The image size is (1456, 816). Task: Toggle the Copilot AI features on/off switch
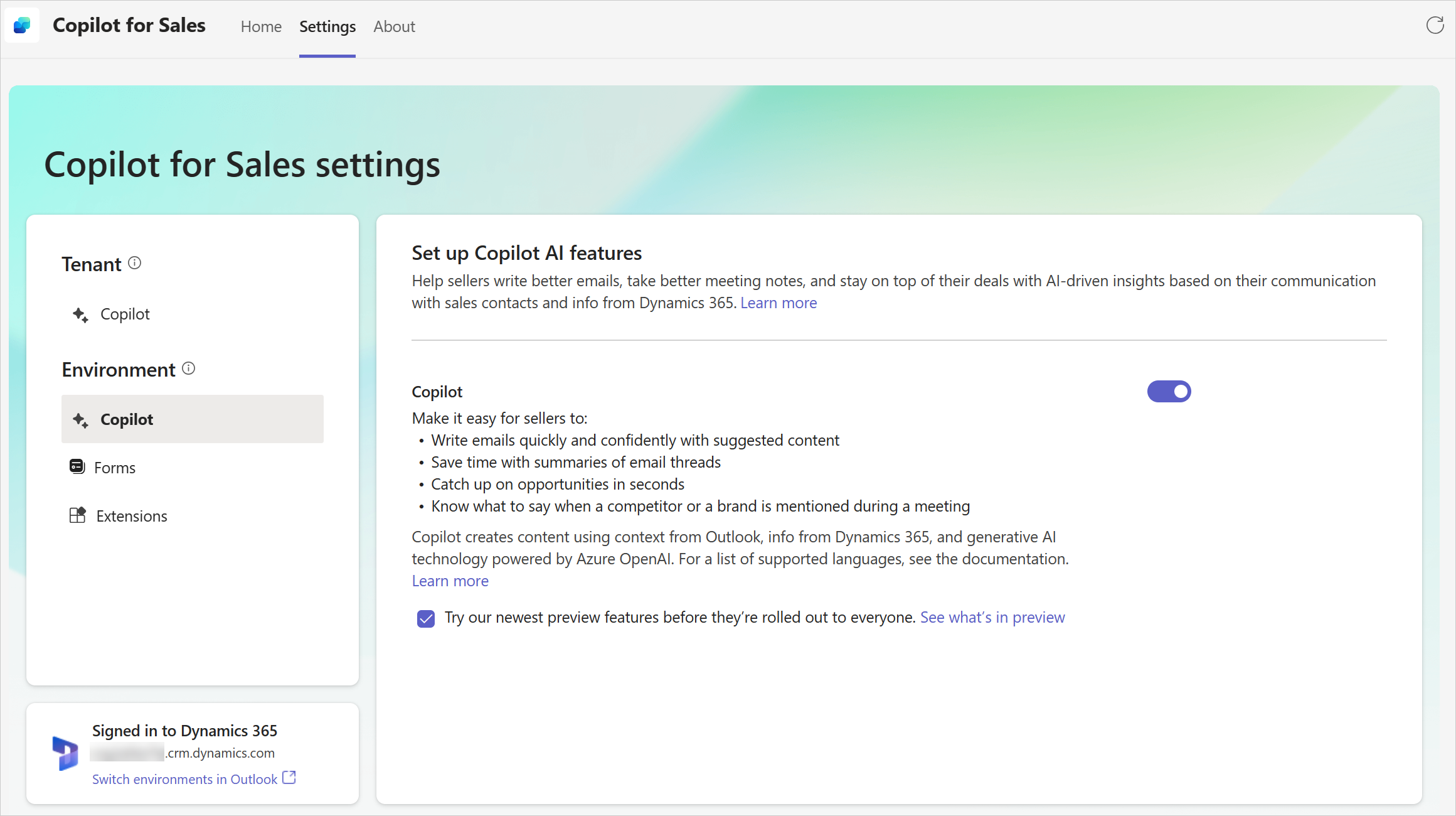(1170, 391)
